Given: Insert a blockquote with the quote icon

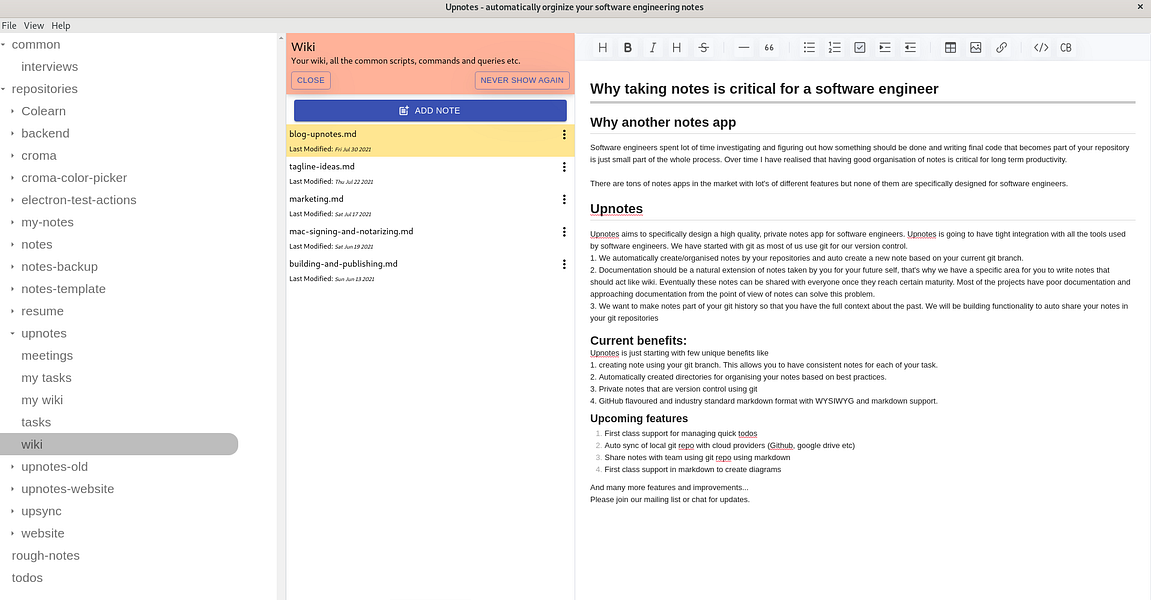Looking at the screenshot, I should [769, 48].
